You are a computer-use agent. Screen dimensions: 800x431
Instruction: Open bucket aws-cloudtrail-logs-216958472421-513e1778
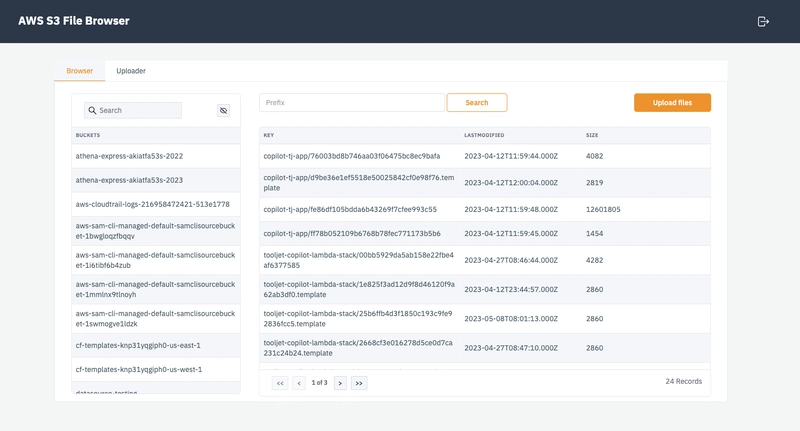(156, 204)
